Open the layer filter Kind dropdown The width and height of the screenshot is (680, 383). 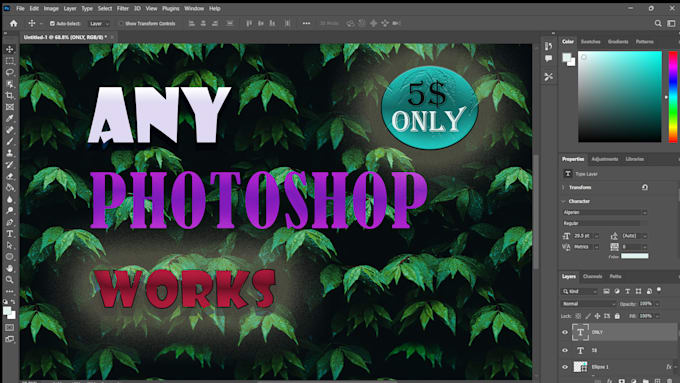coord(579,291)
